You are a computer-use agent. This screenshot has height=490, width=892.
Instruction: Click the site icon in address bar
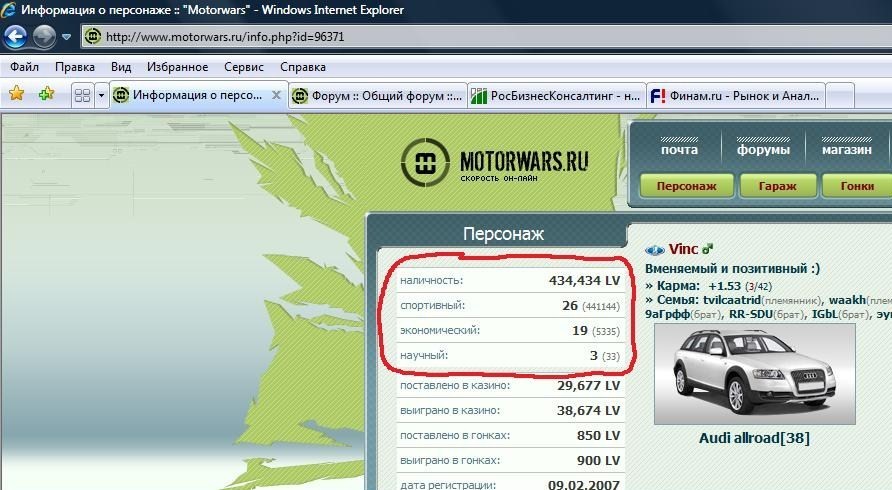(x=93, y=37)
